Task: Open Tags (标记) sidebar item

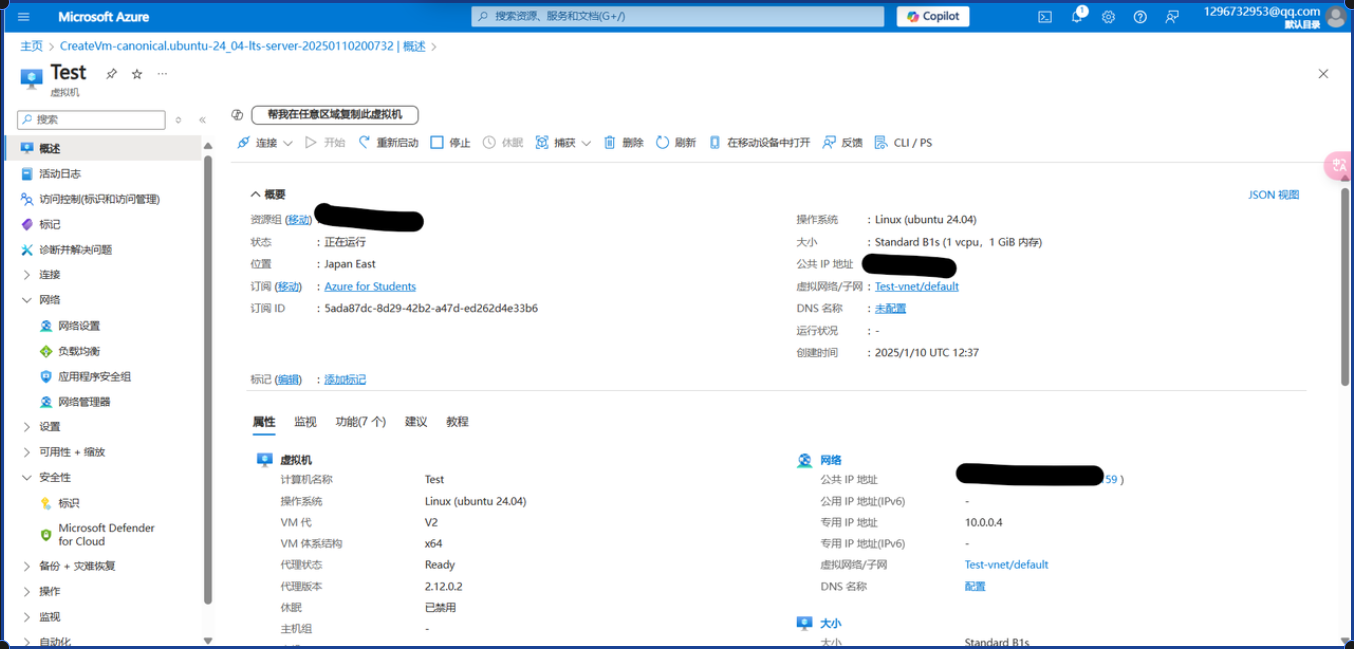Action: tap(50, 224)
